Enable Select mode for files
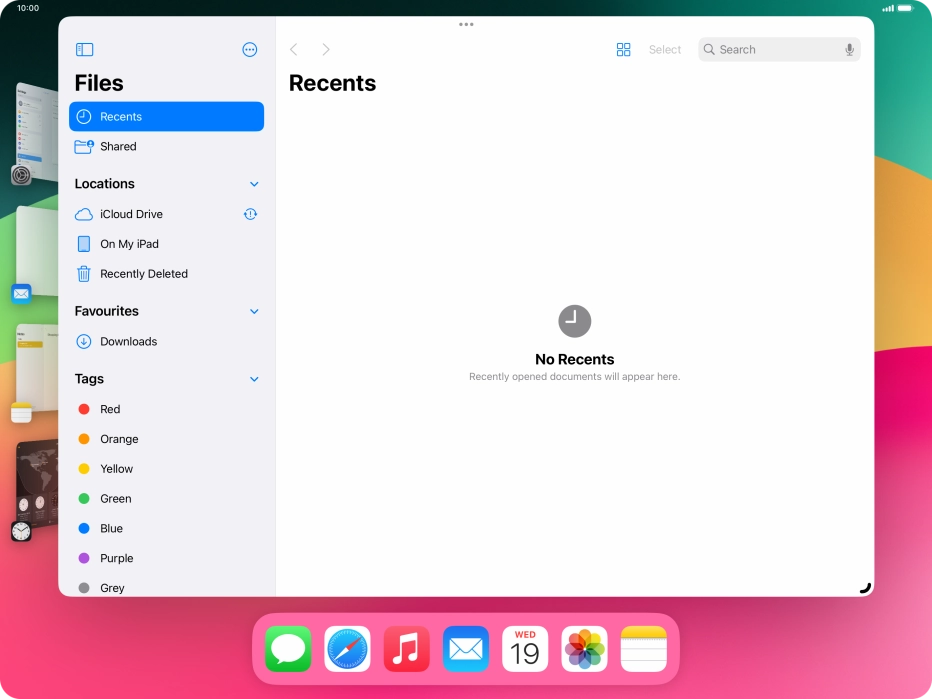The image size is (932, 699). click(x=664, y=49)
